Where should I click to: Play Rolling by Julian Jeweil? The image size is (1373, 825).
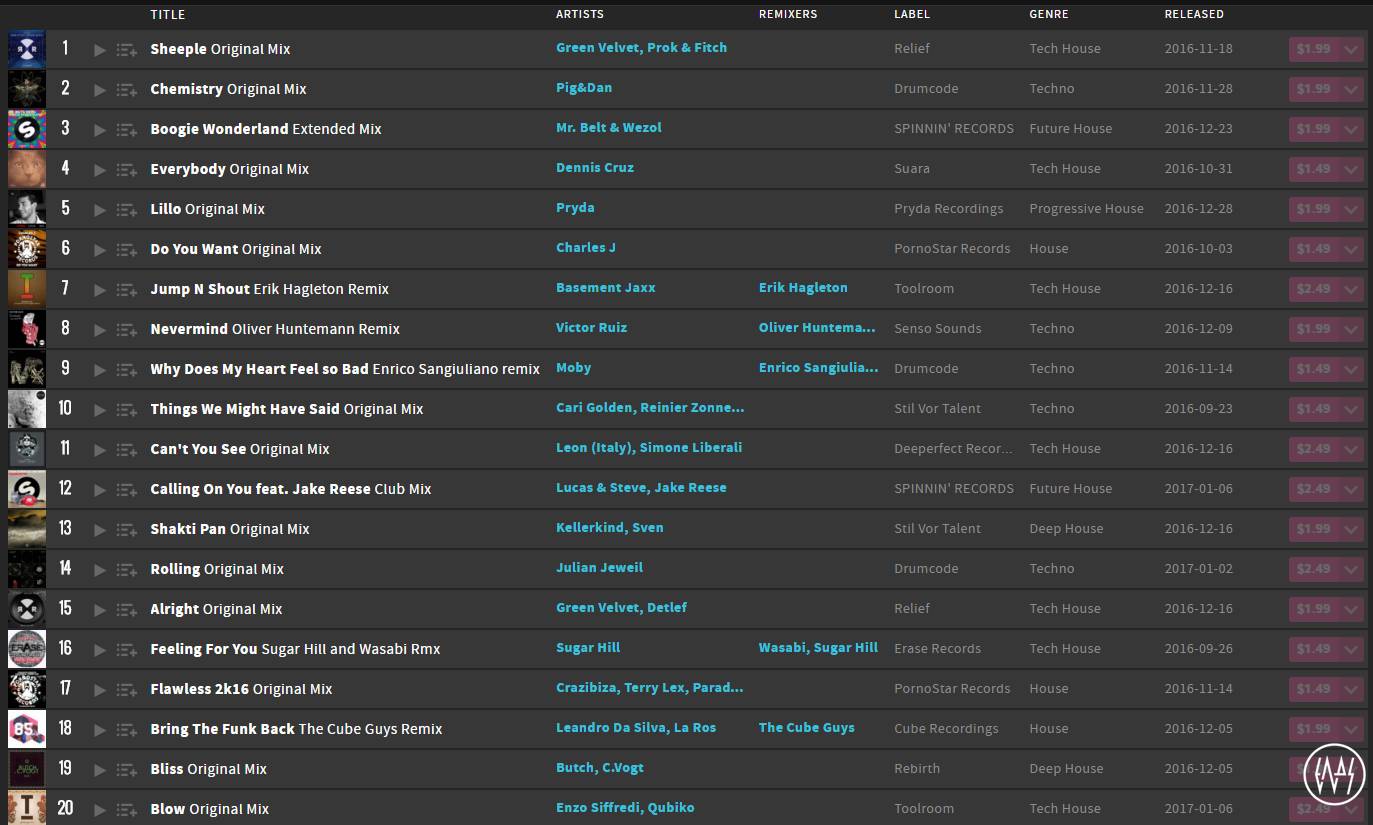click(x=100, y=569)
